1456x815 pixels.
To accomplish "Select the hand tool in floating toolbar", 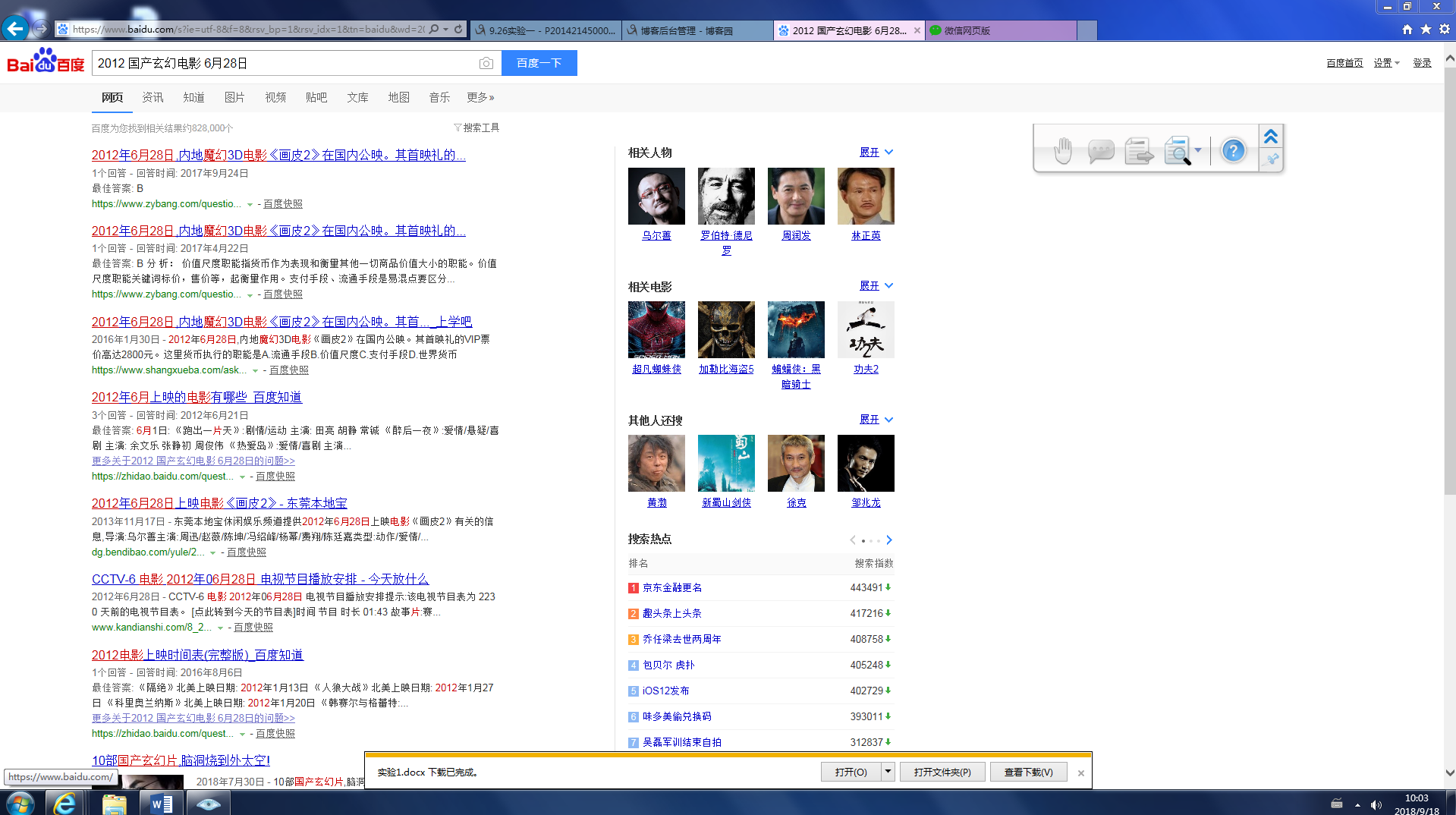I will click(1062, 150).
